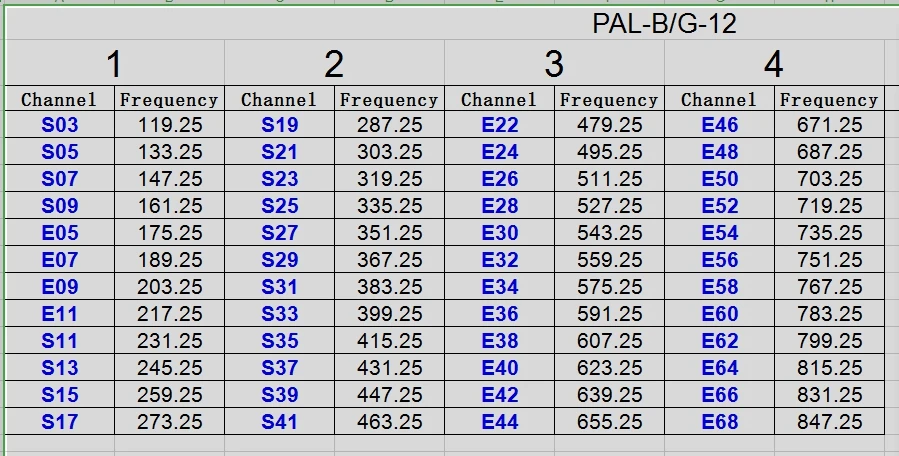Screen dimensions: 899x456
Task: Click channel cell E38
Action: coord(500,341)
